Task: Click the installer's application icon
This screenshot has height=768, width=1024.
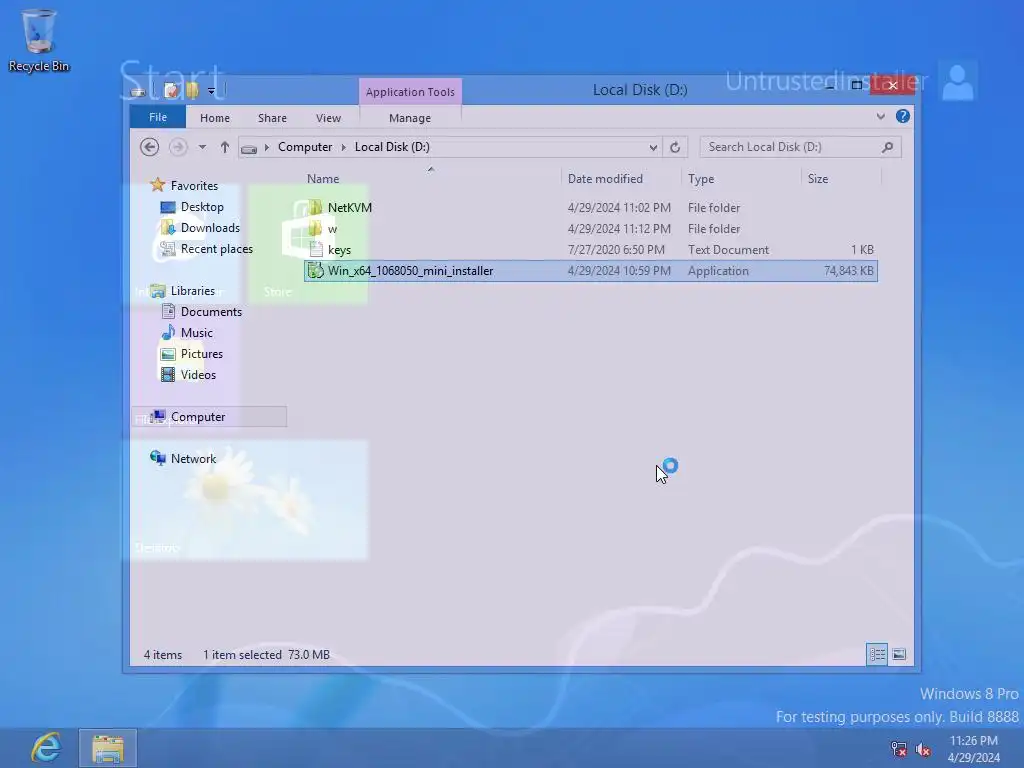Action: pyautogui.click(x=315, y=270)
